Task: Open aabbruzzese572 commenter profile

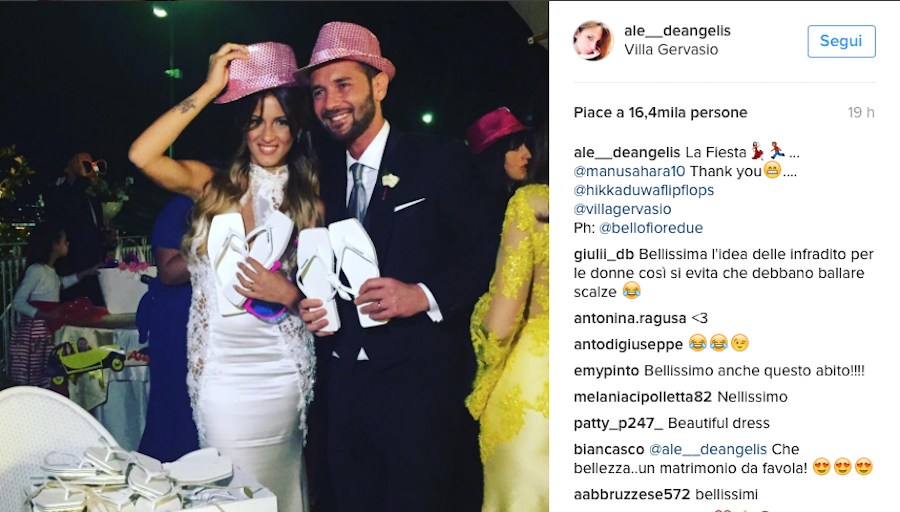Action: (x=631, y=495)
